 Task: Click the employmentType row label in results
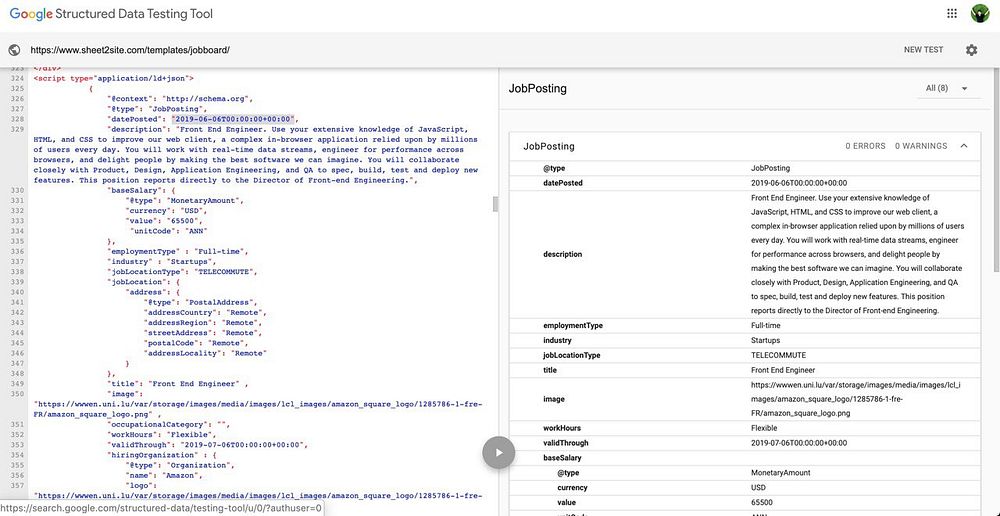(573, 326)
